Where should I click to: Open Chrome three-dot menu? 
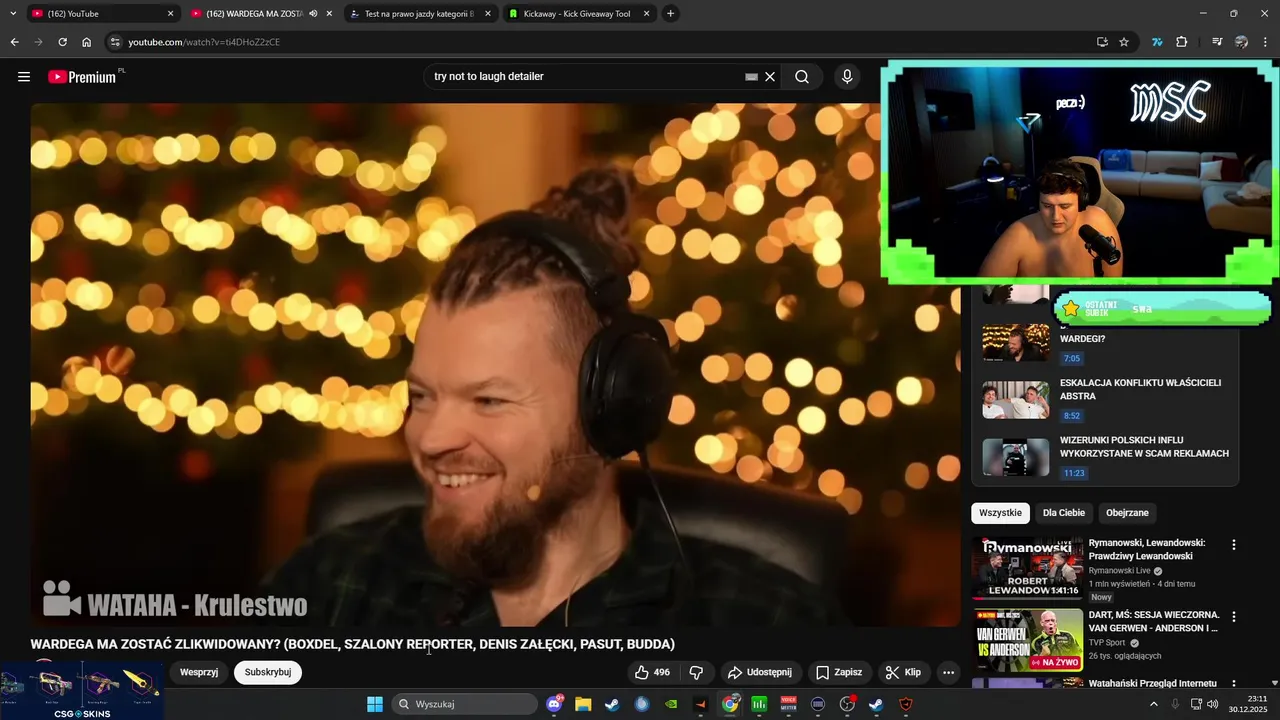tap(1265, 42)
